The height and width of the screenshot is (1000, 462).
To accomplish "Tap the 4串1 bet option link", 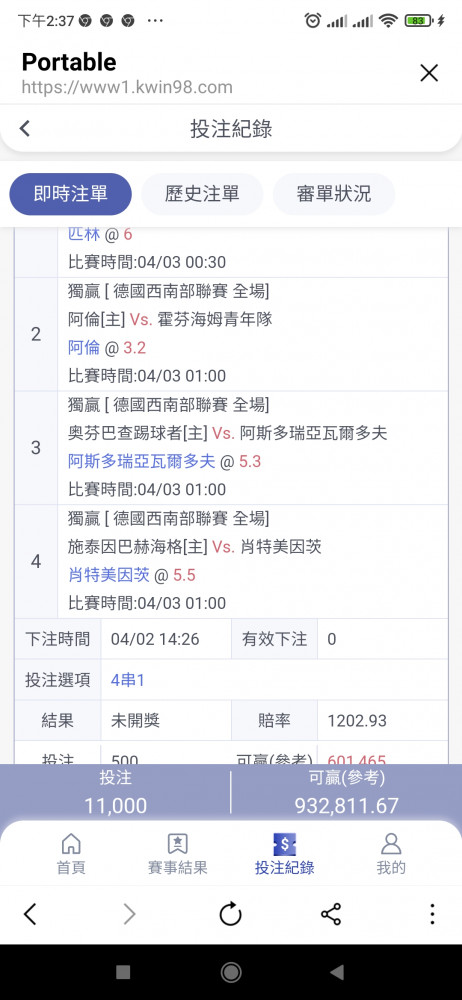I will [128, 680].
